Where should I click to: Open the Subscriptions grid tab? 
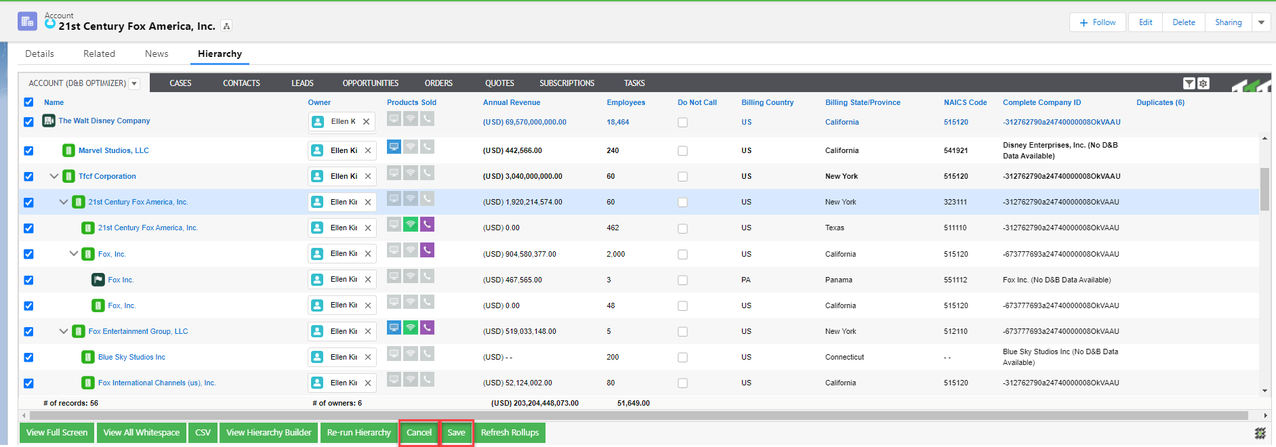point(567,83)
